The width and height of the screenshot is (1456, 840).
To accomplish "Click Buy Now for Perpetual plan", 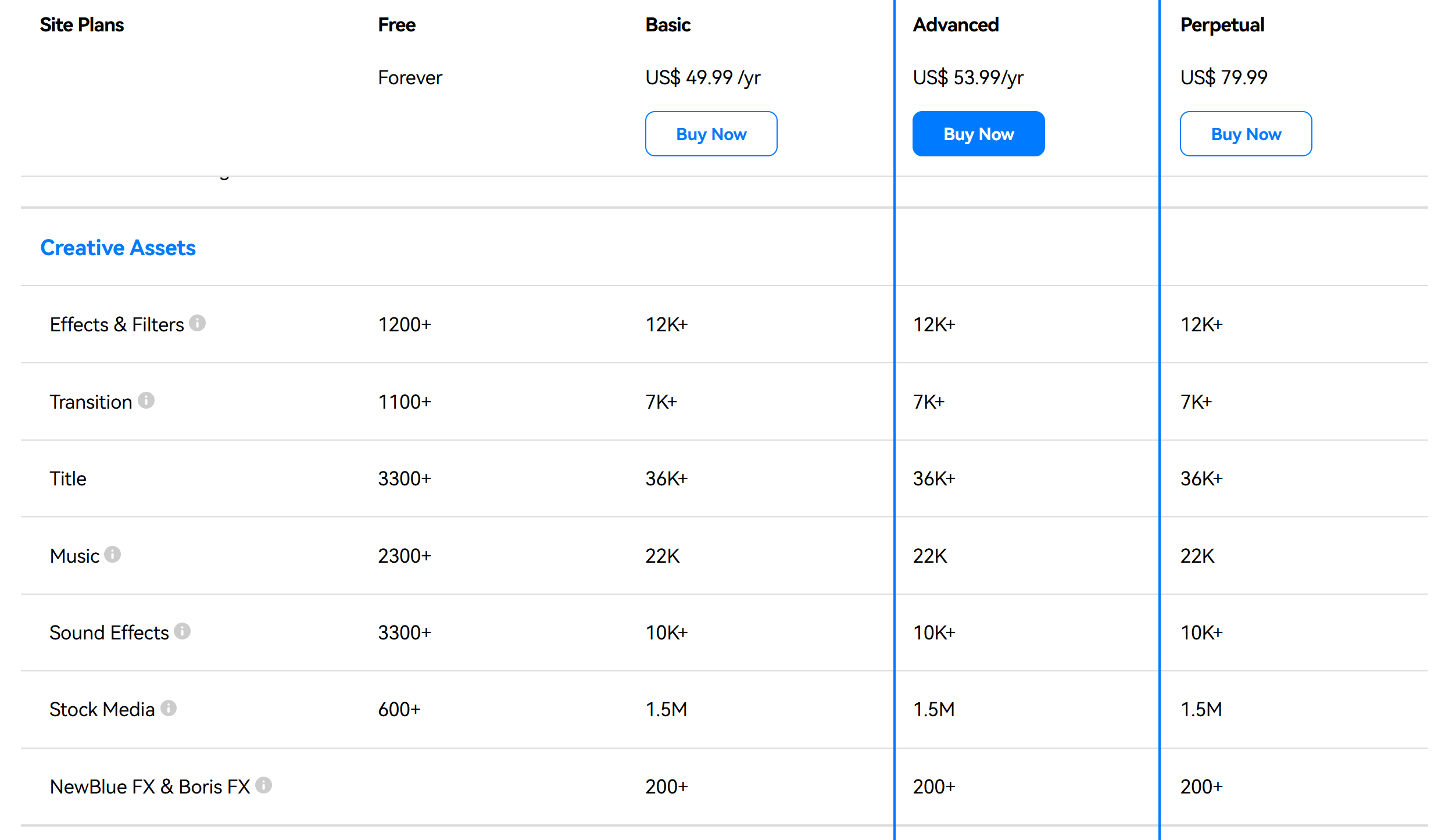I will [1245, 134].
